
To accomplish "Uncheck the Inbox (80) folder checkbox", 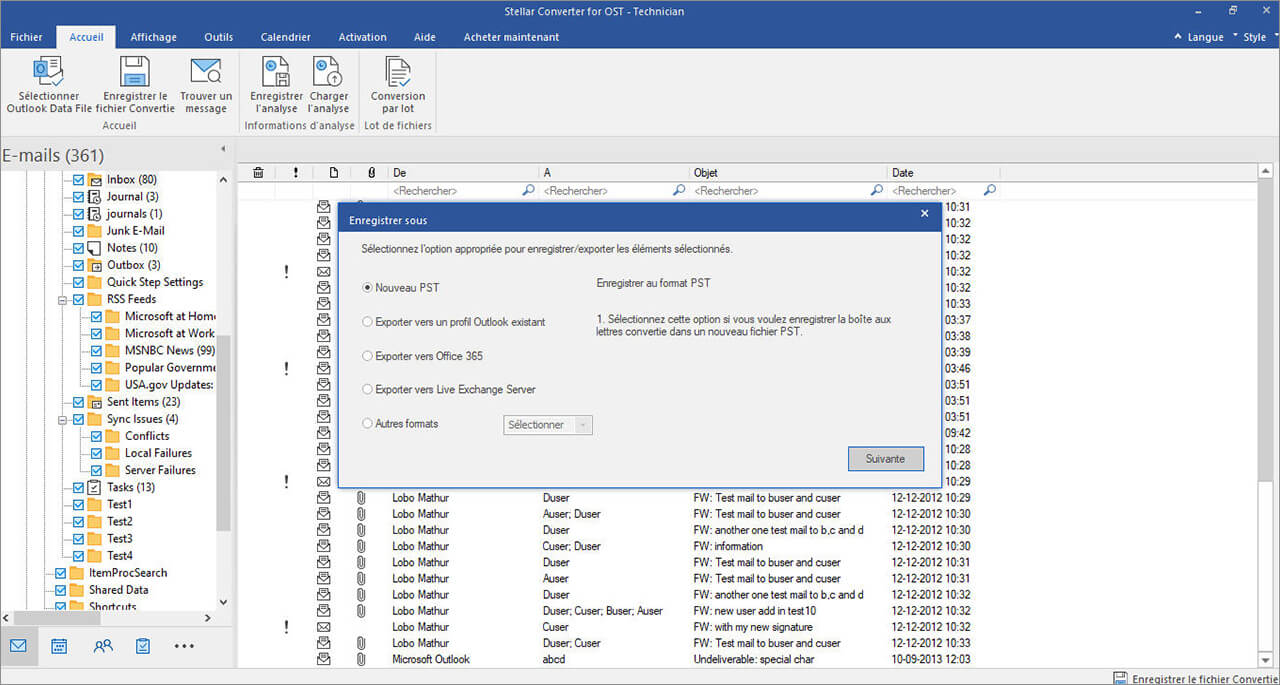I will click(79, 180).
